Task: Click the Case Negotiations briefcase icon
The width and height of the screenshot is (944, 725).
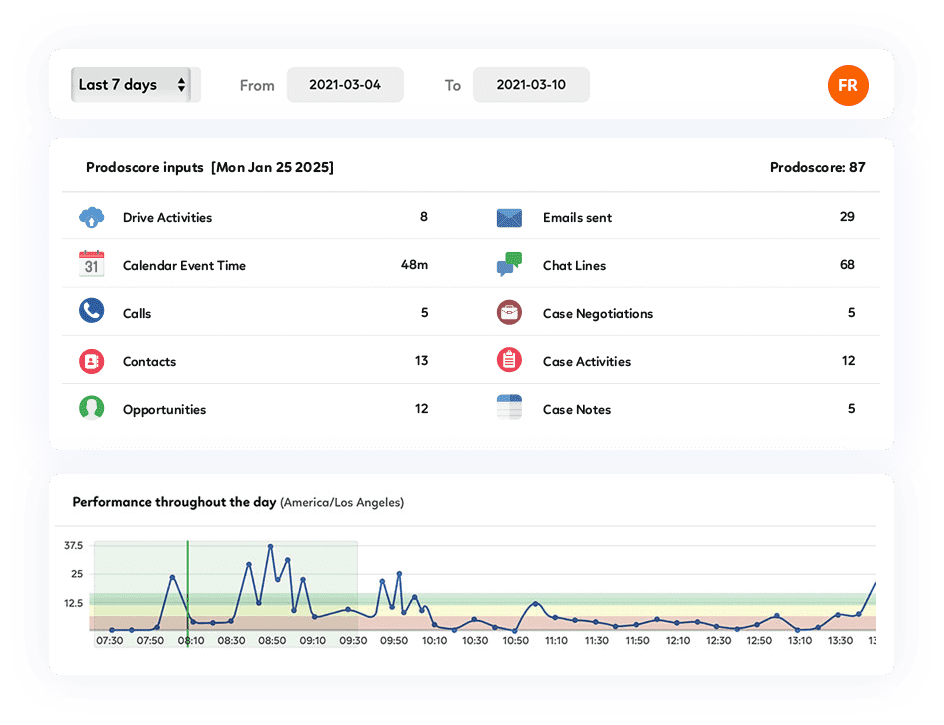Action: 510,313
